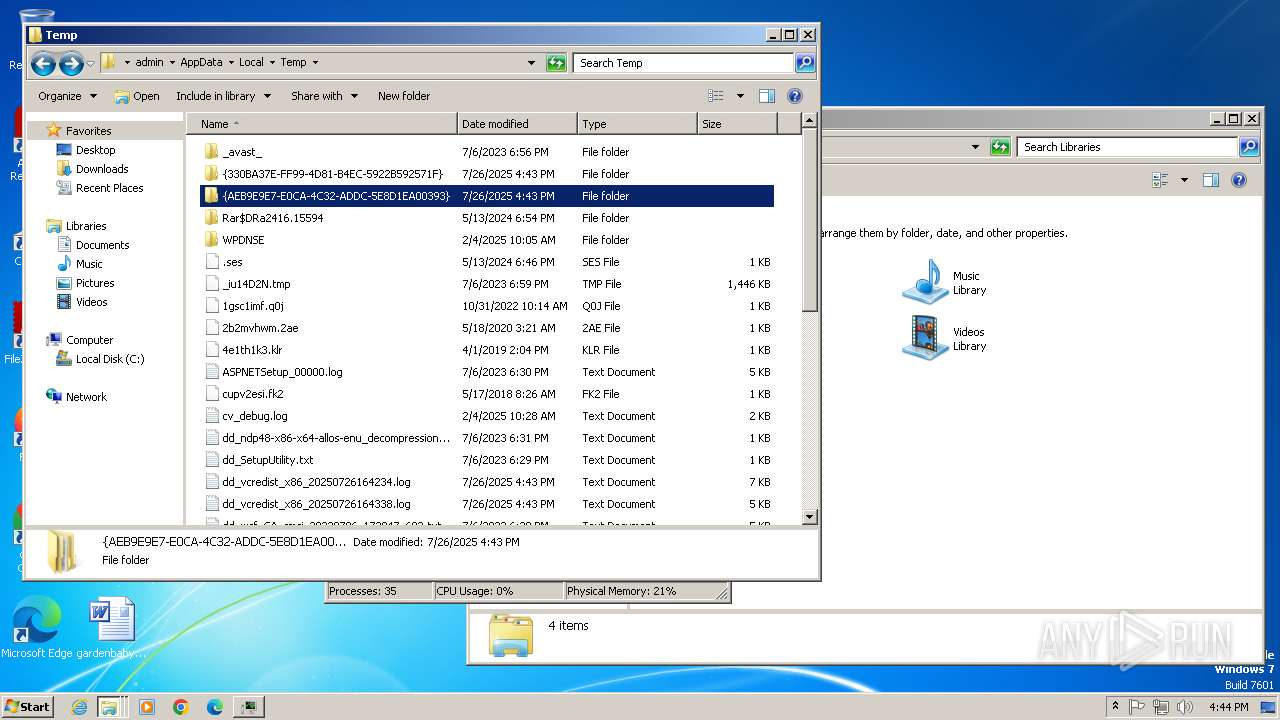Sort by Date modified column header
The height and width of the screenshot is (720, 1280).
point(517,124)
